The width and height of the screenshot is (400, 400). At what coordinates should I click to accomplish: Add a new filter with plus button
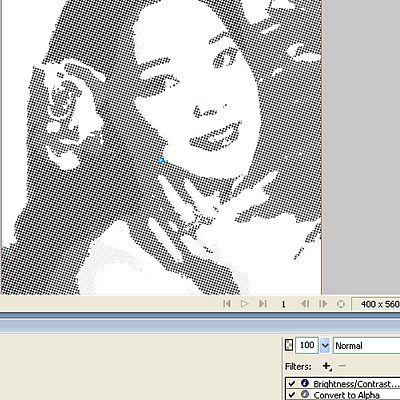coord(327,366)
